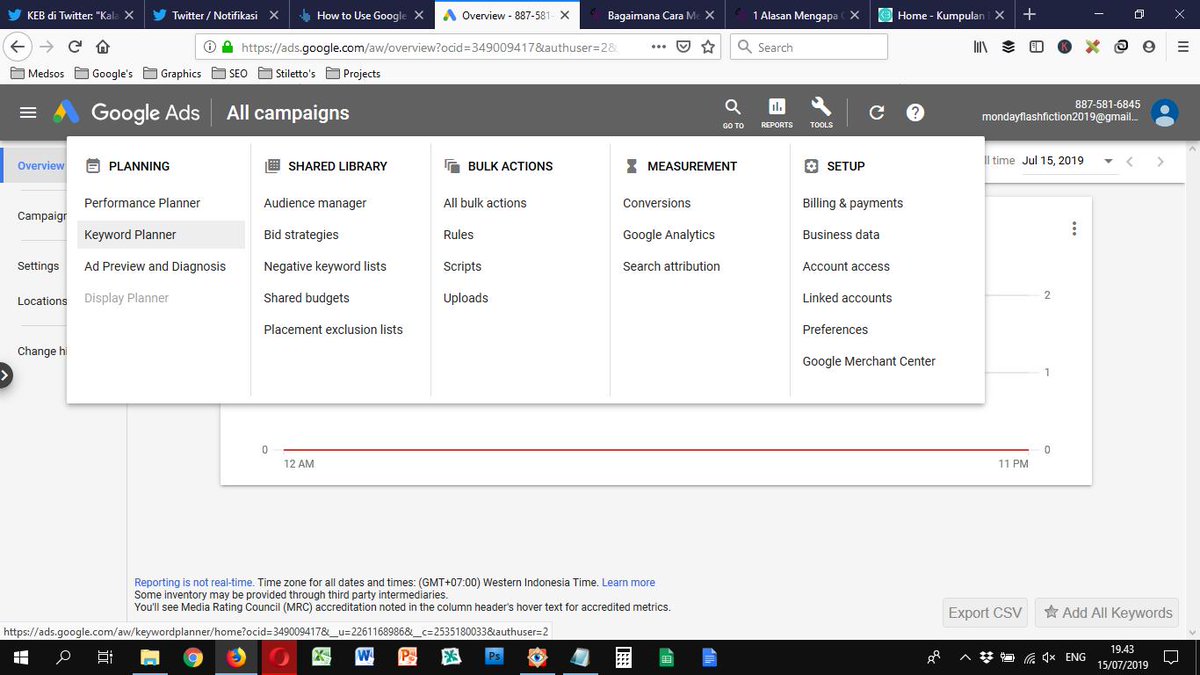1200x675 pixels.
Task: Select Bid strategies
Action: 301,235
